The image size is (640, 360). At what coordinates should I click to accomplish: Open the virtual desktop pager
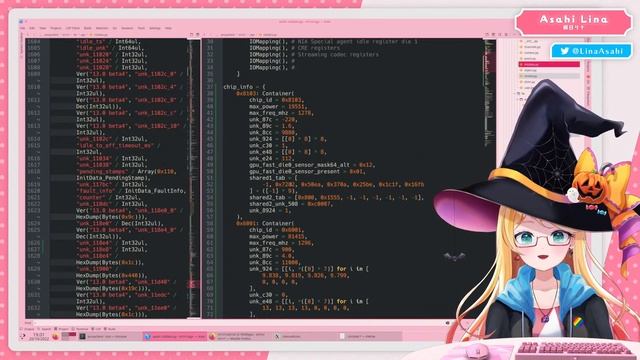pos(69,336)
